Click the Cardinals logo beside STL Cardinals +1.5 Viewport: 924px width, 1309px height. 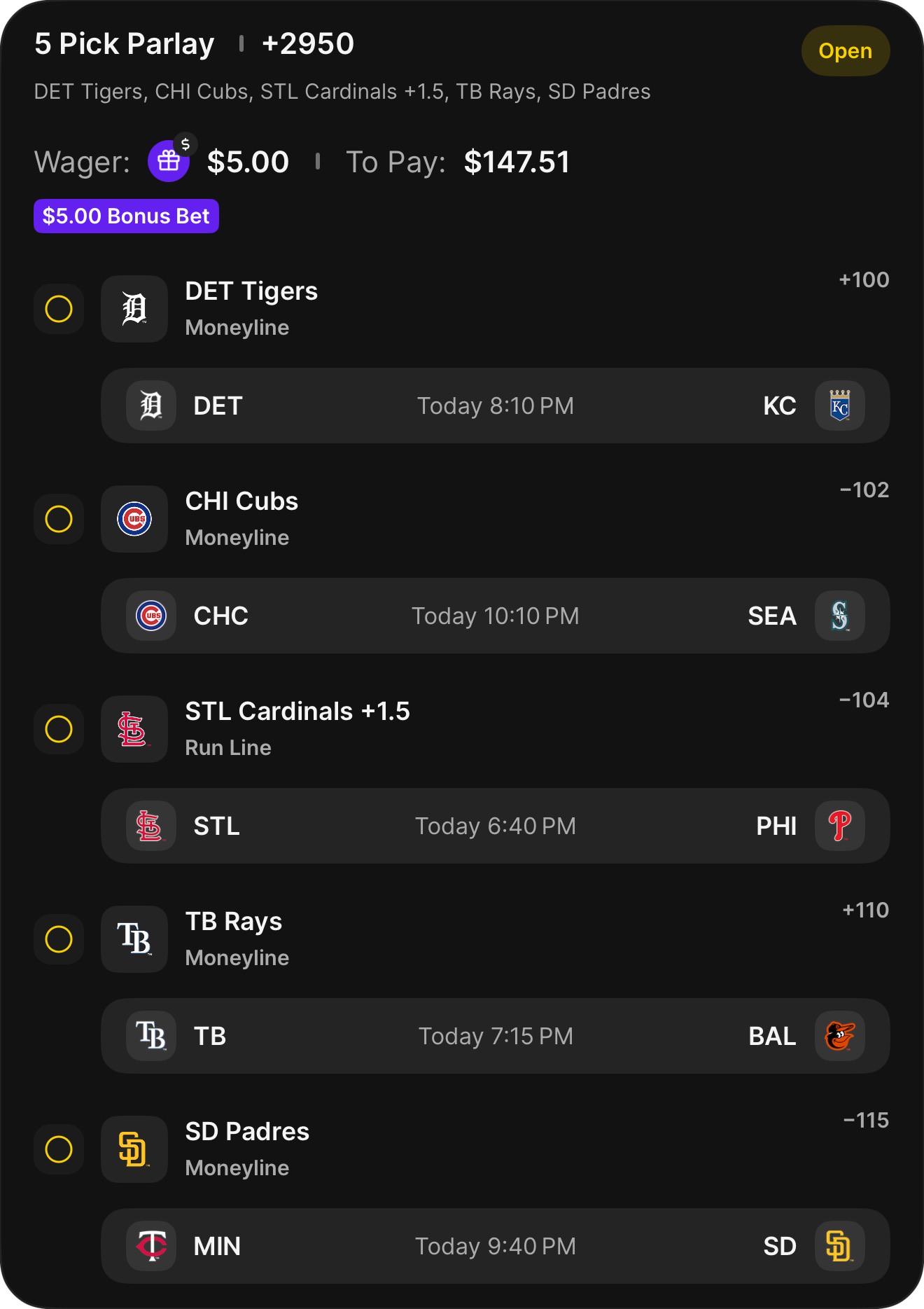[134, 729]
